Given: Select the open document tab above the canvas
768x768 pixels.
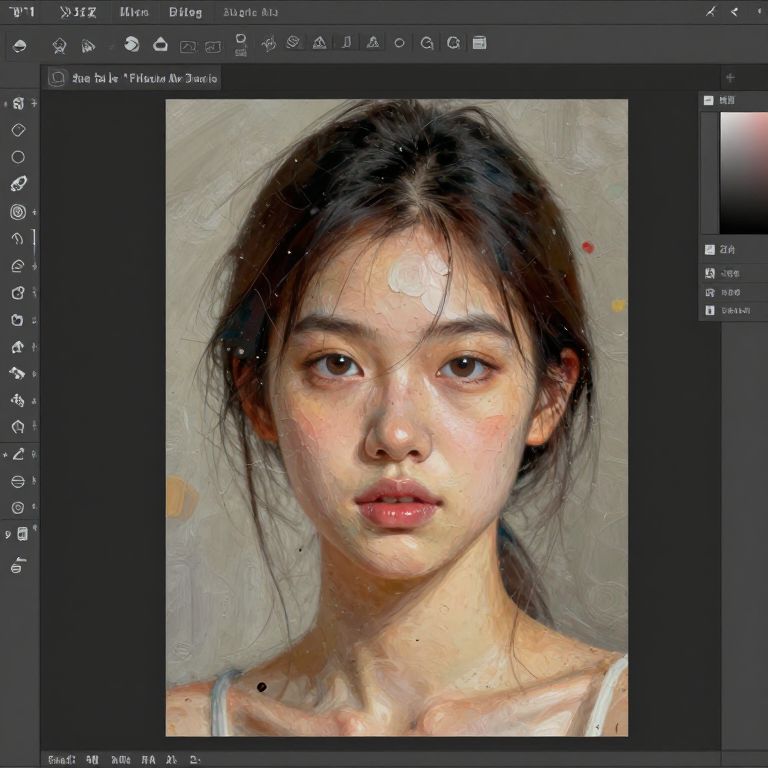Looking at the screenshot, I should pos(133,78).
